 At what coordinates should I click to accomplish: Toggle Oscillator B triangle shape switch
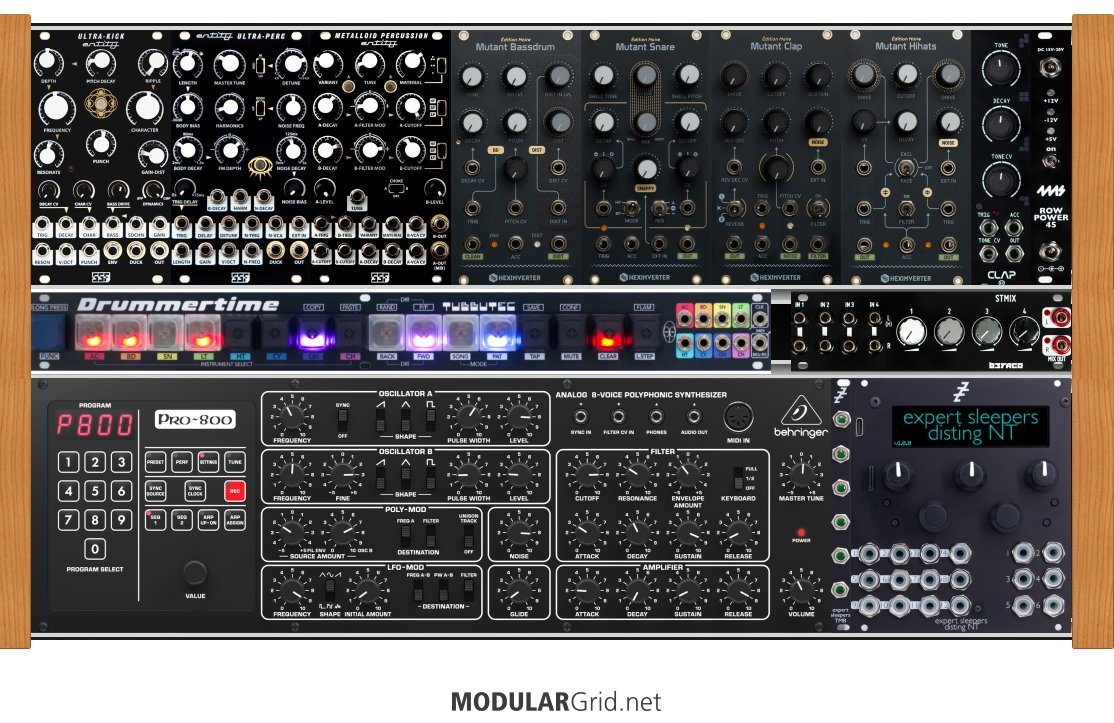click(x=406, y=477)
